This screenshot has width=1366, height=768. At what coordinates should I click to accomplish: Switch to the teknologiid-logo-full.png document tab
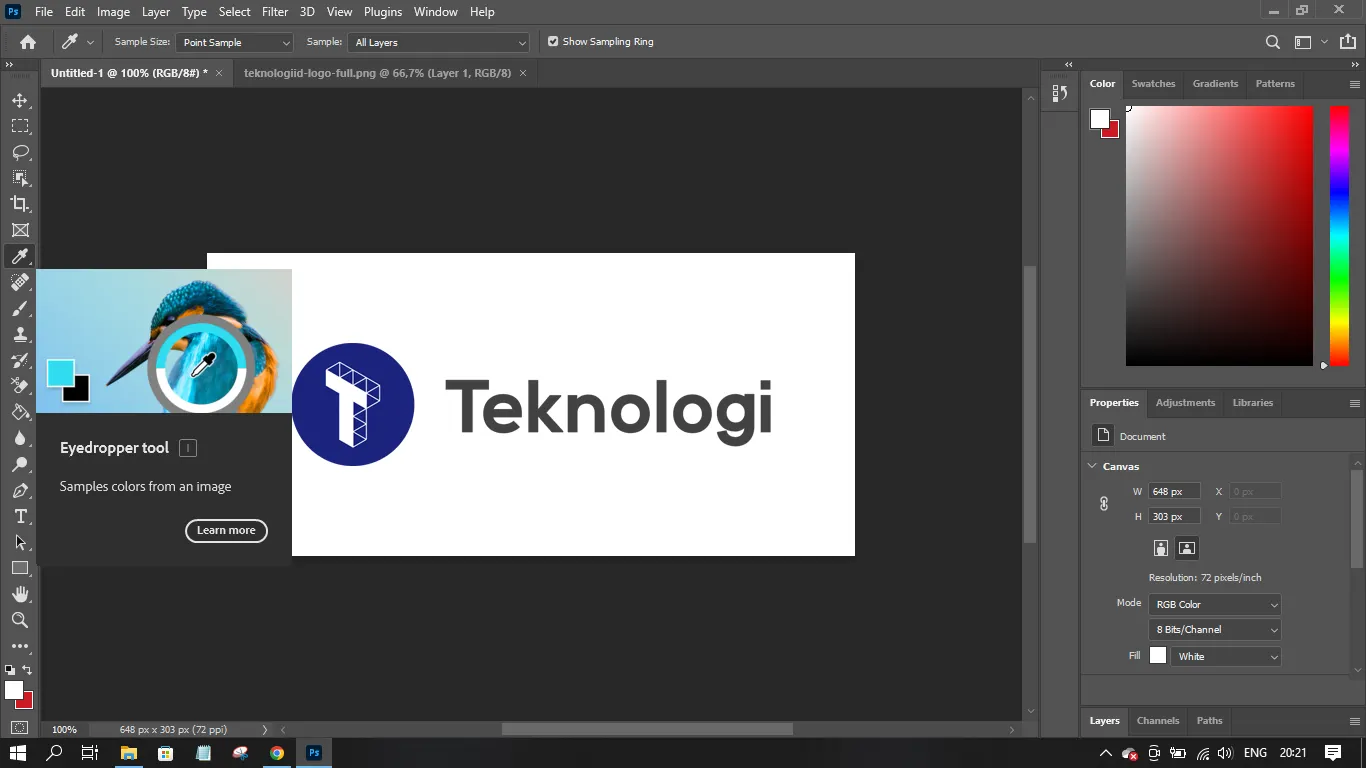tap(377, 73)
